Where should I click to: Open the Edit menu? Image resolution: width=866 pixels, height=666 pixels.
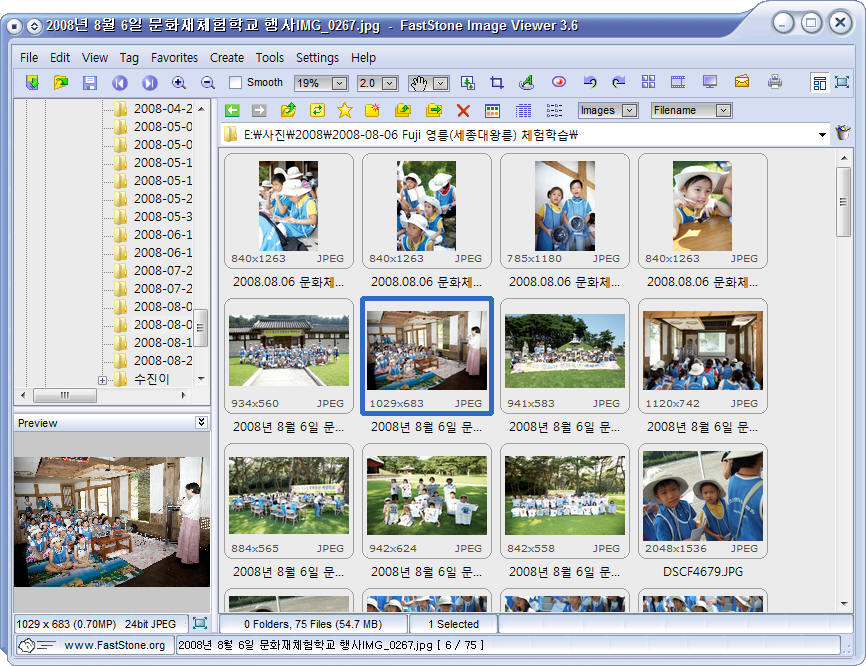click(60, 57)
